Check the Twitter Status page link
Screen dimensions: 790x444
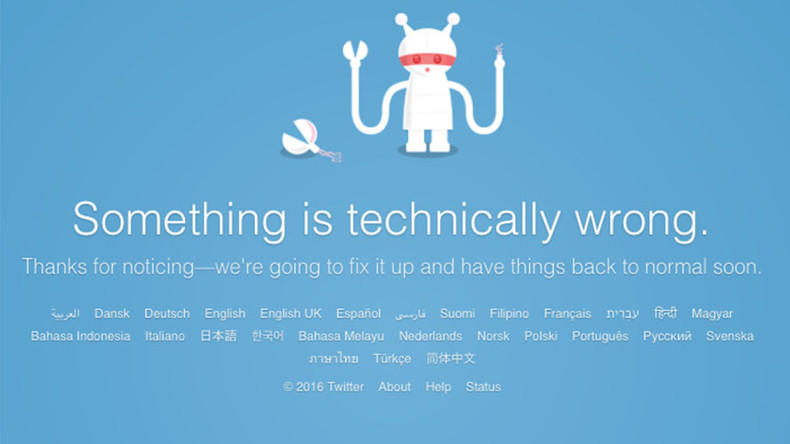483,387
